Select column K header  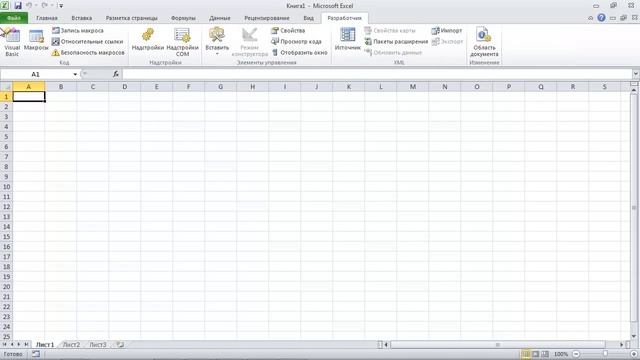349,87
